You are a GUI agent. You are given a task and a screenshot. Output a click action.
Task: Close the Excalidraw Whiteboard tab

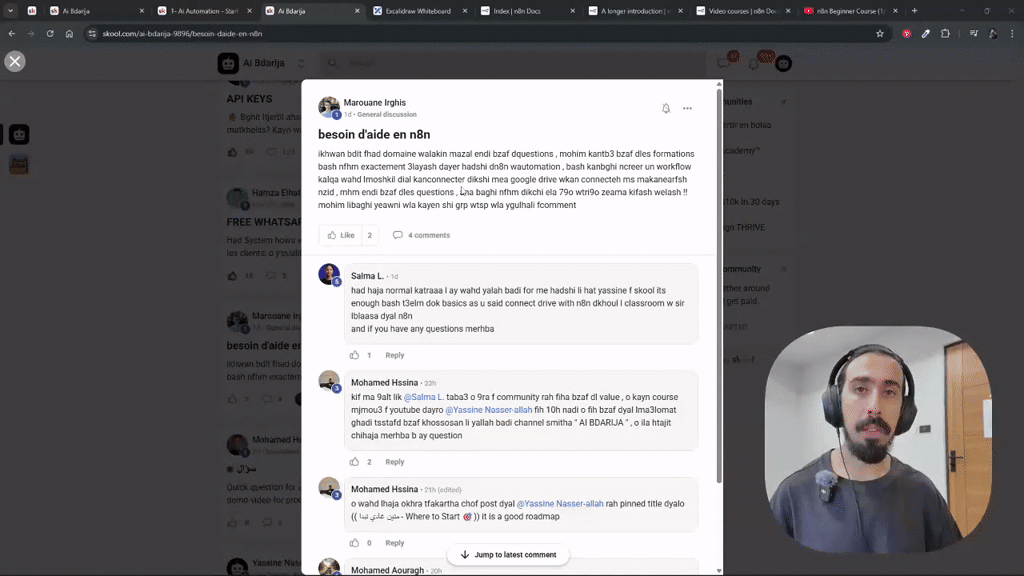[464, 11]
